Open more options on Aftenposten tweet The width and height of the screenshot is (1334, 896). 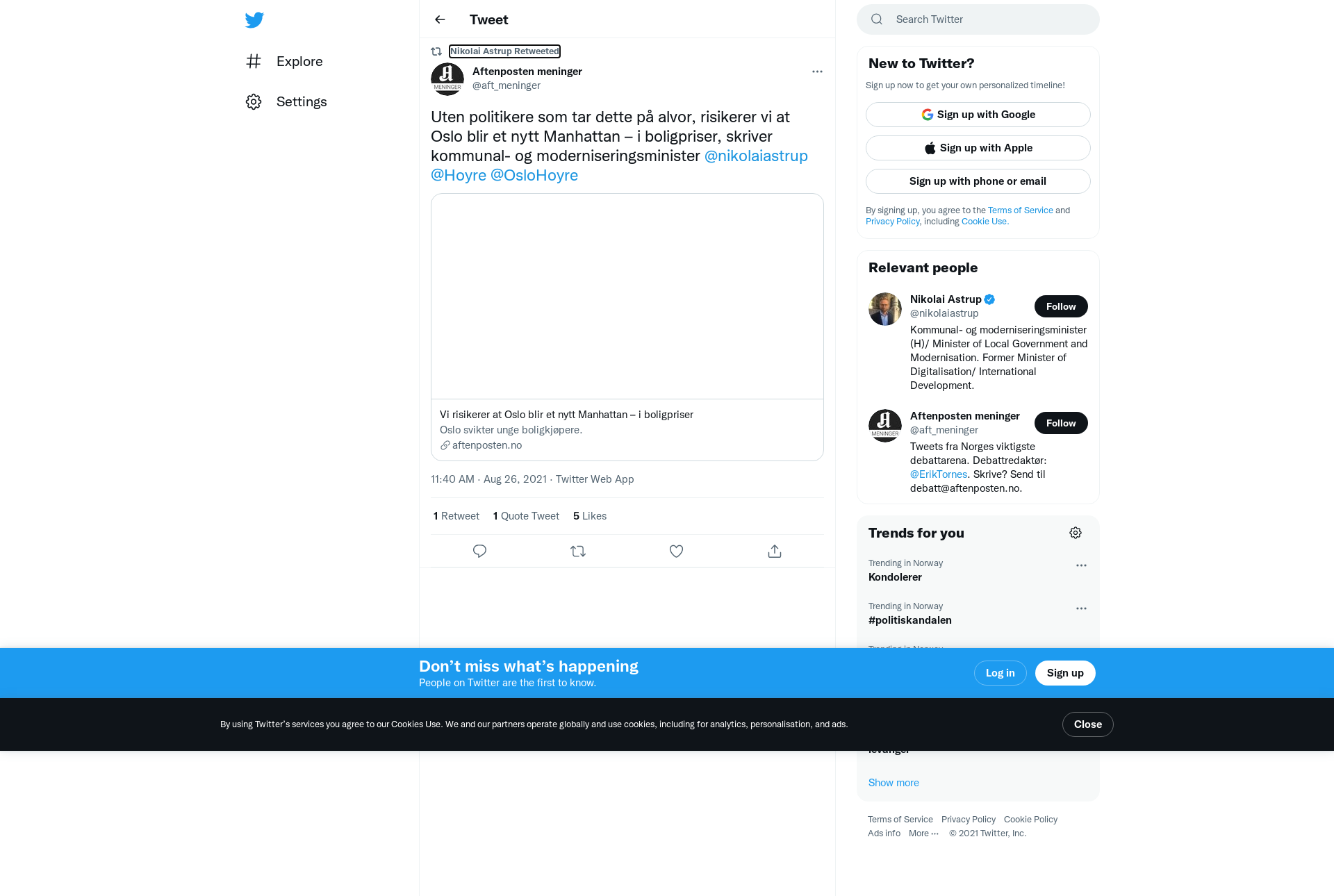pos(817,72)
